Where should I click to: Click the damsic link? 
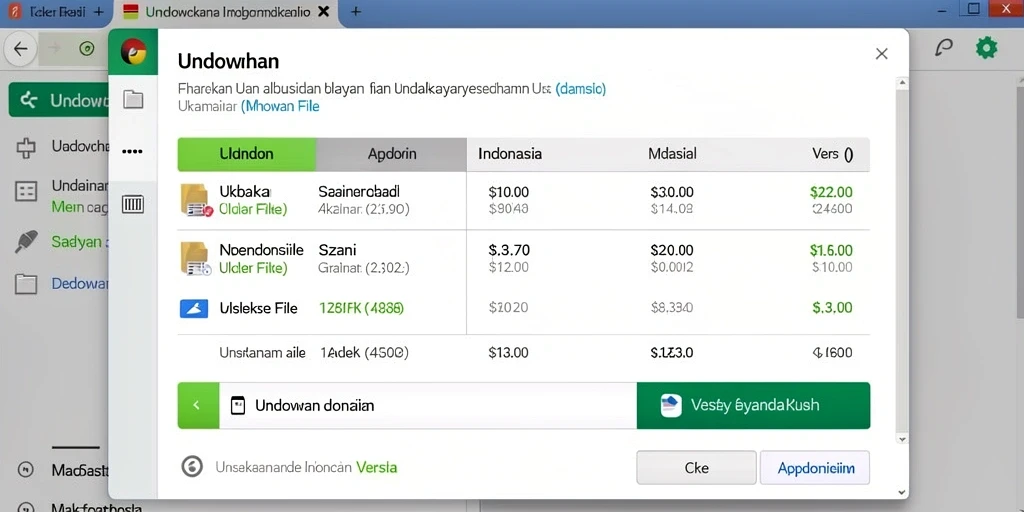point(581,89)
